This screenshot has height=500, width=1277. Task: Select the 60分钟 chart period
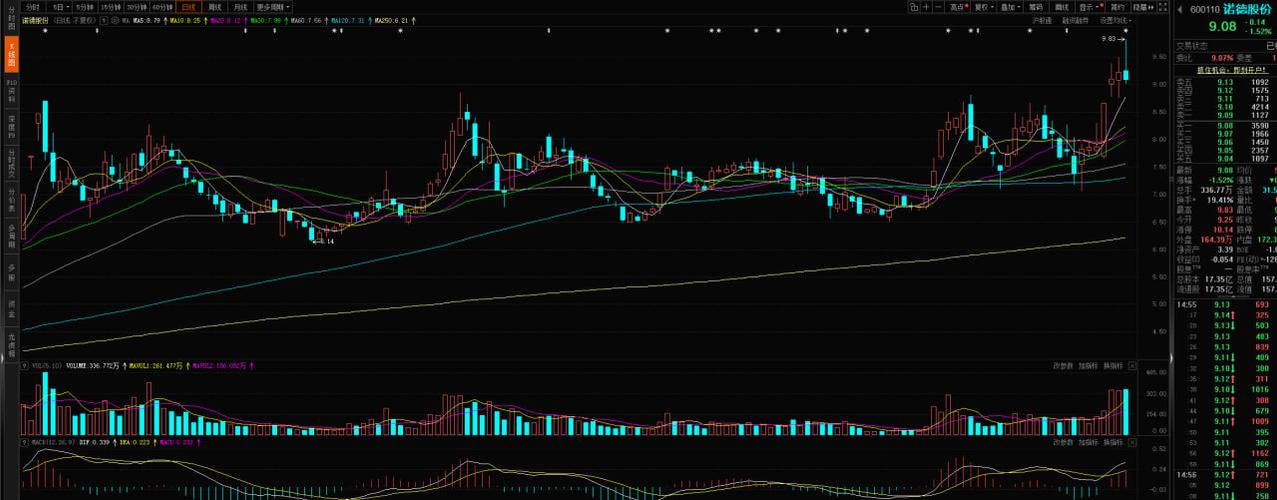(162, 6)
